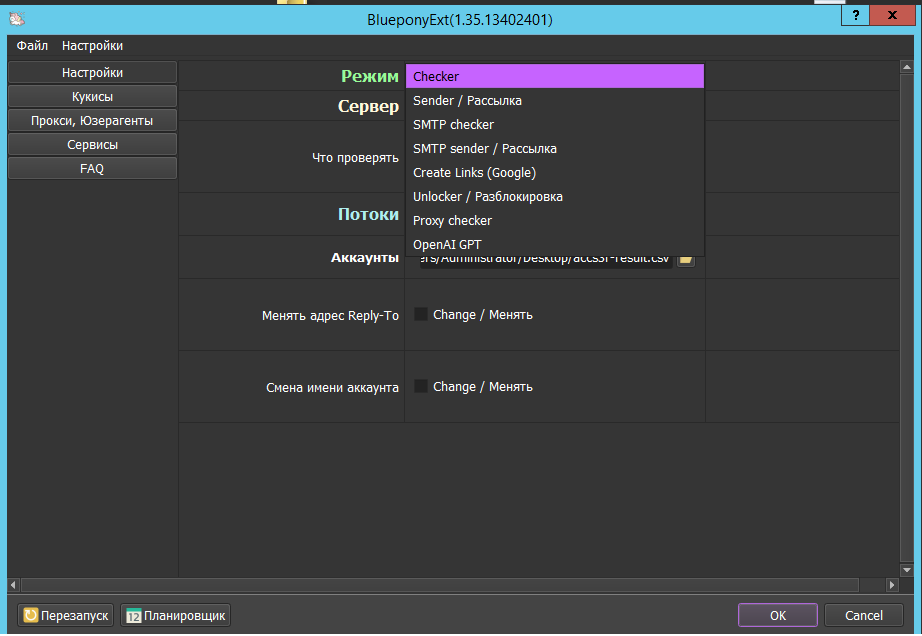
Task: Click the Аккаунты label
Action: point(365,257)
